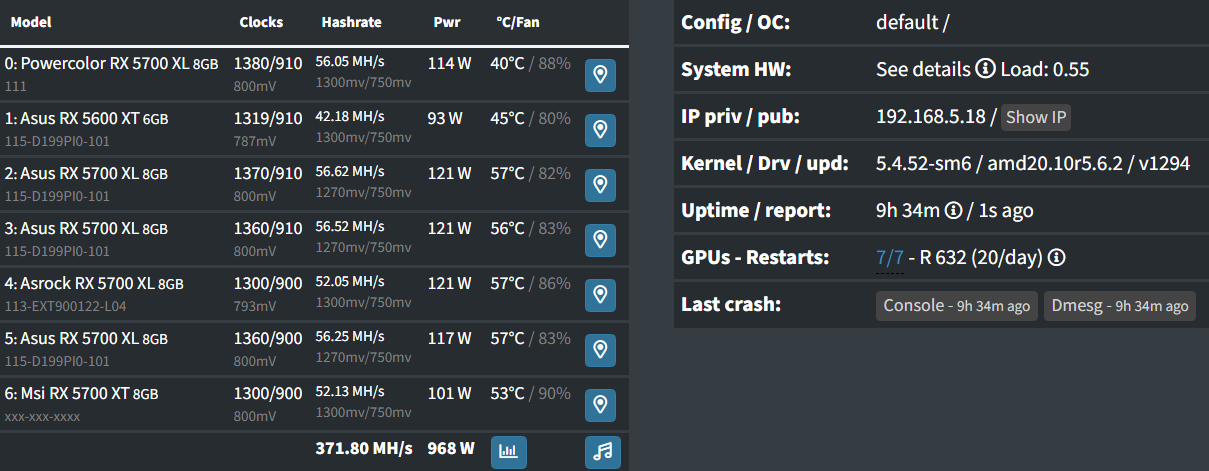Click the 7/7 GPUs link
This screenshot has height=471, width=1209.
pos(890,258)
